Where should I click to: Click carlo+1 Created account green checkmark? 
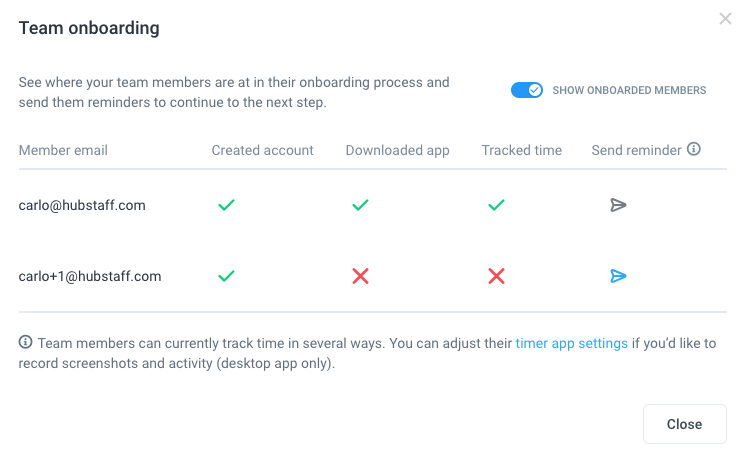click(226, 276)
